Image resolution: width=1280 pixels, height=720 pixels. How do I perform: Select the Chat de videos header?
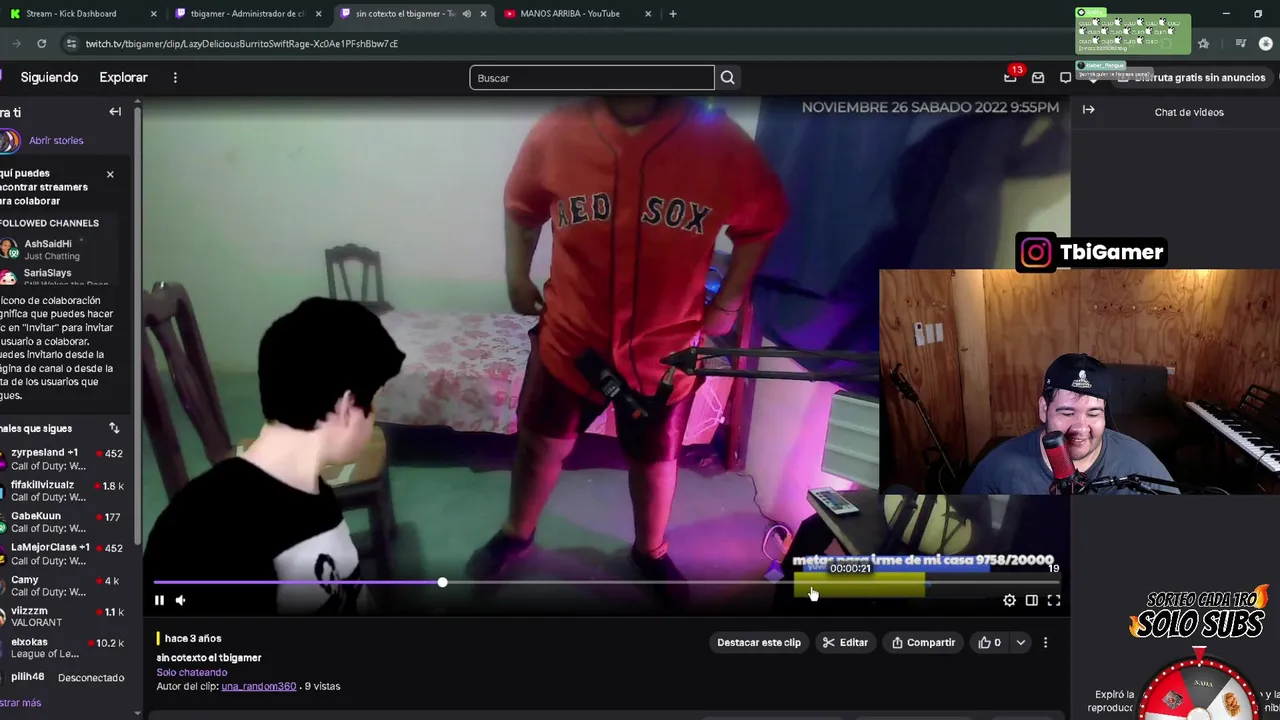pyautogui.click(x=1189, y=112)
